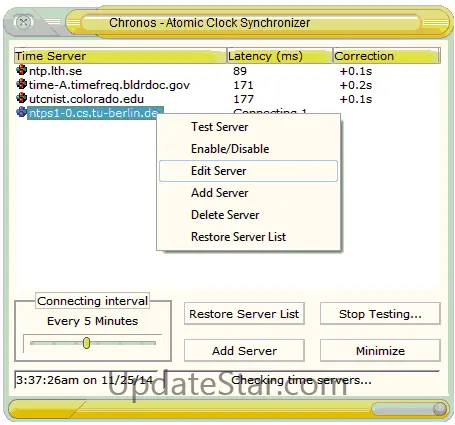Pick Add Server in the context menu
Viewport: 455px width, 425px height.
pos(248,193)
